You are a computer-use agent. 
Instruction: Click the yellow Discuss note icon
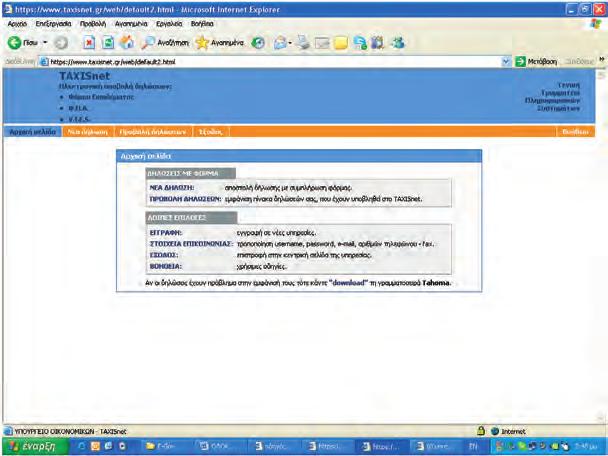point(341,43)
